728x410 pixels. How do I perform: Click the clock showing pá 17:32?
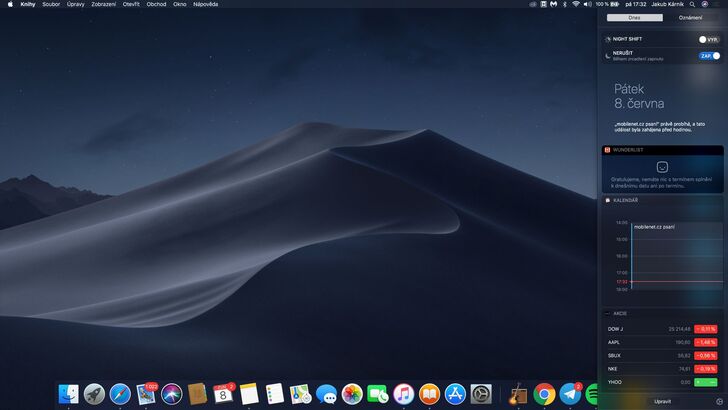click(x=636, y=4)
